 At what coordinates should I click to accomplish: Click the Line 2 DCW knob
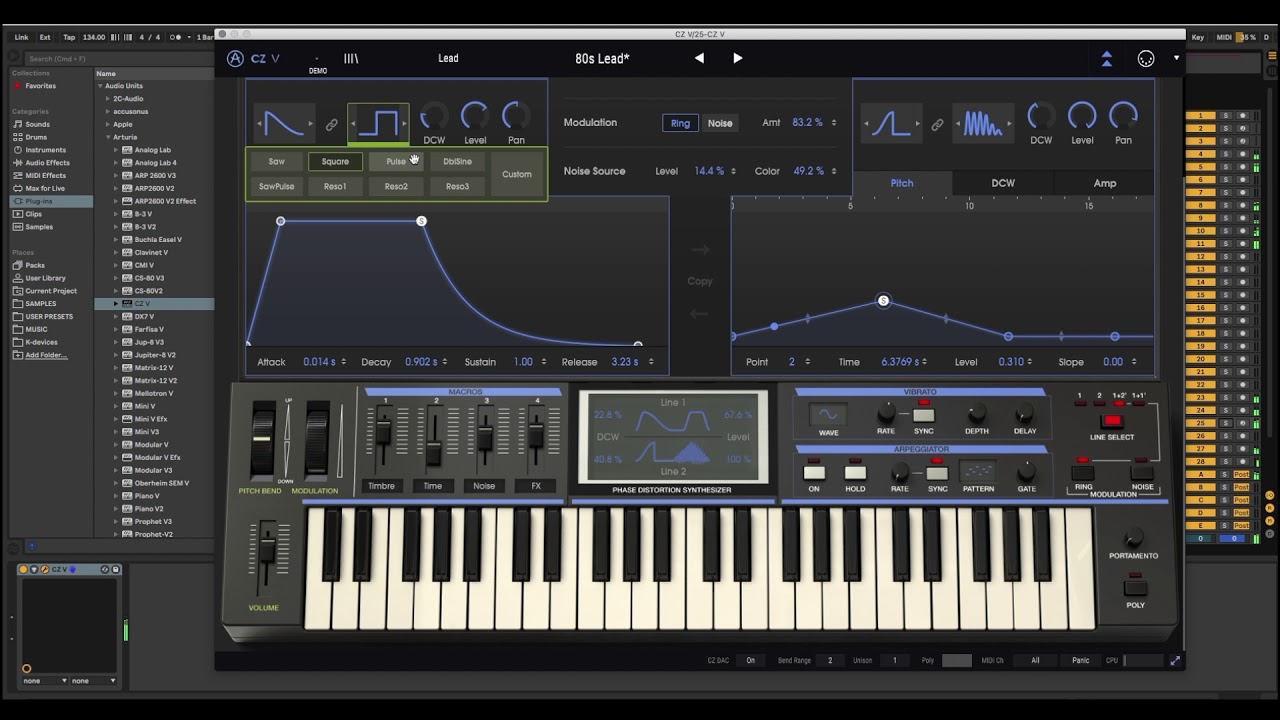pos(1041,116)
